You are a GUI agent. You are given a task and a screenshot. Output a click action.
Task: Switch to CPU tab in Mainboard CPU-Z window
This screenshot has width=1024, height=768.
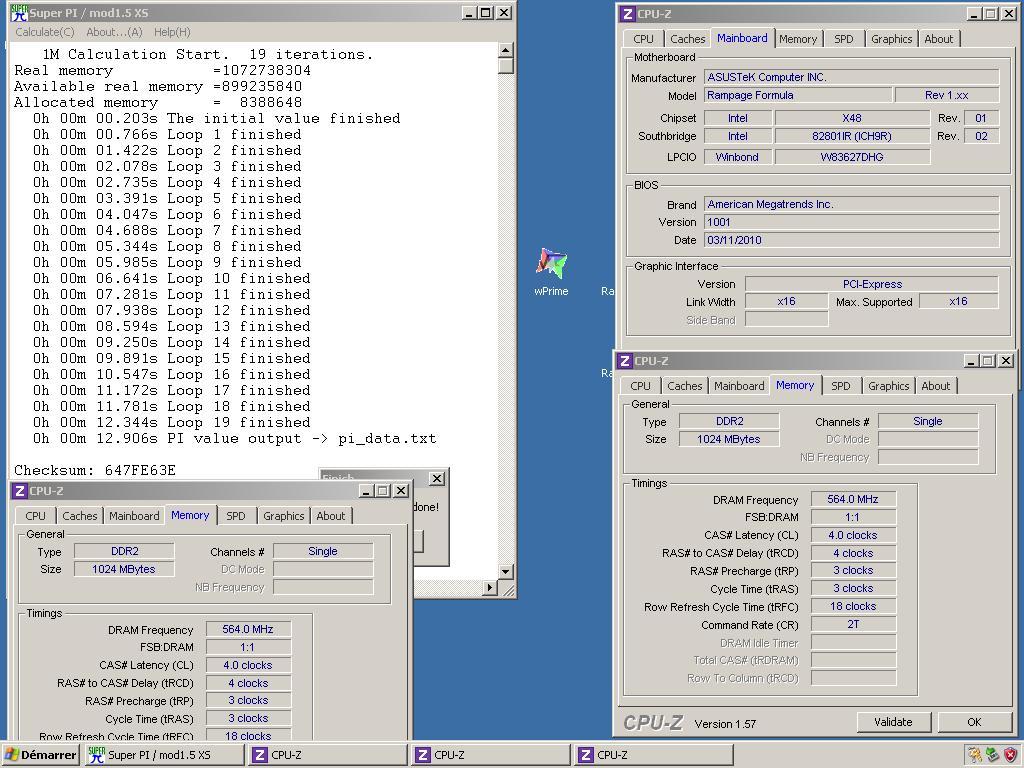643,39
